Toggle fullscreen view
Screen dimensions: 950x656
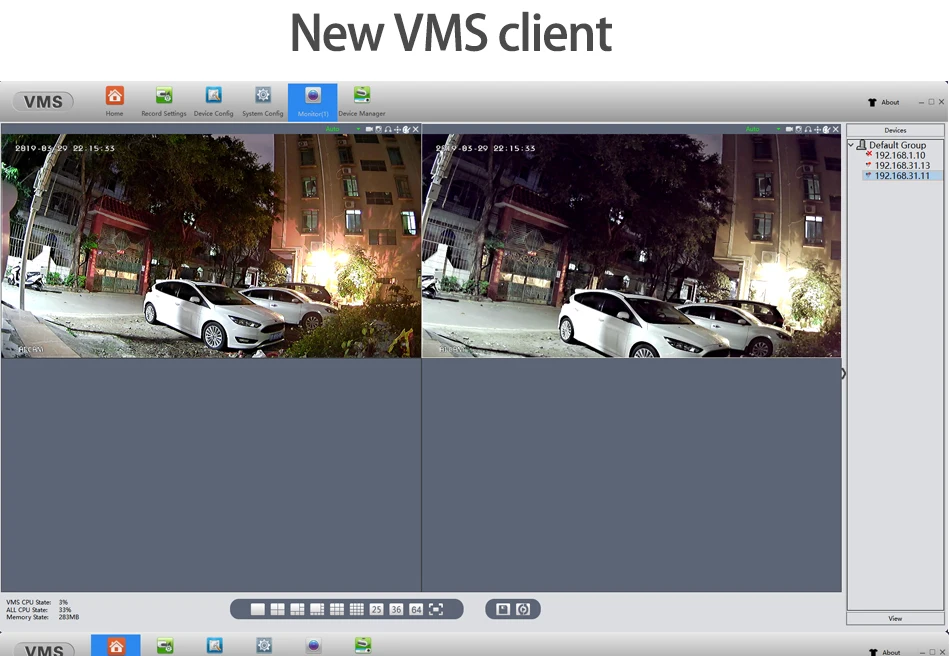click(436, 609)
